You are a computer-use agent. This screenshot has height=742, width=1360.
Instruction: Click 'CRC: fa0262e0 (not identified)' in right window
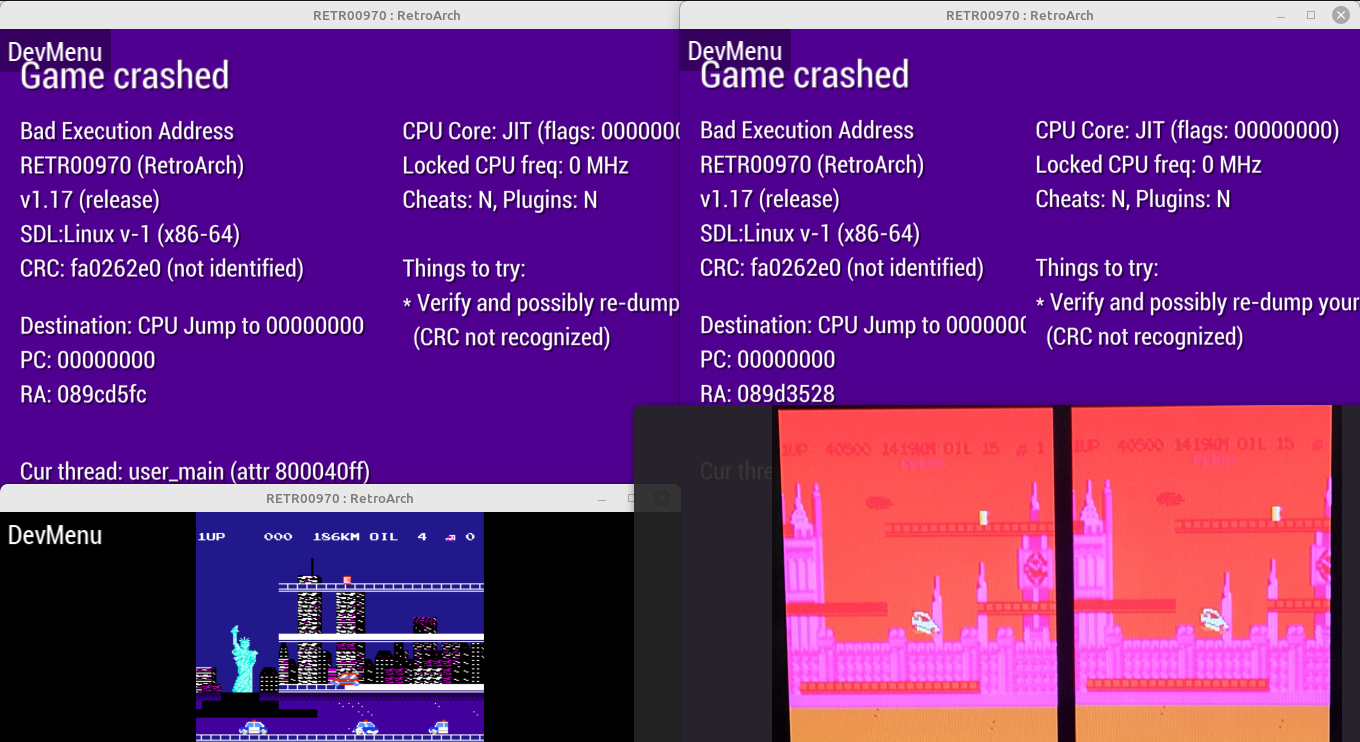tap(842, 267)
